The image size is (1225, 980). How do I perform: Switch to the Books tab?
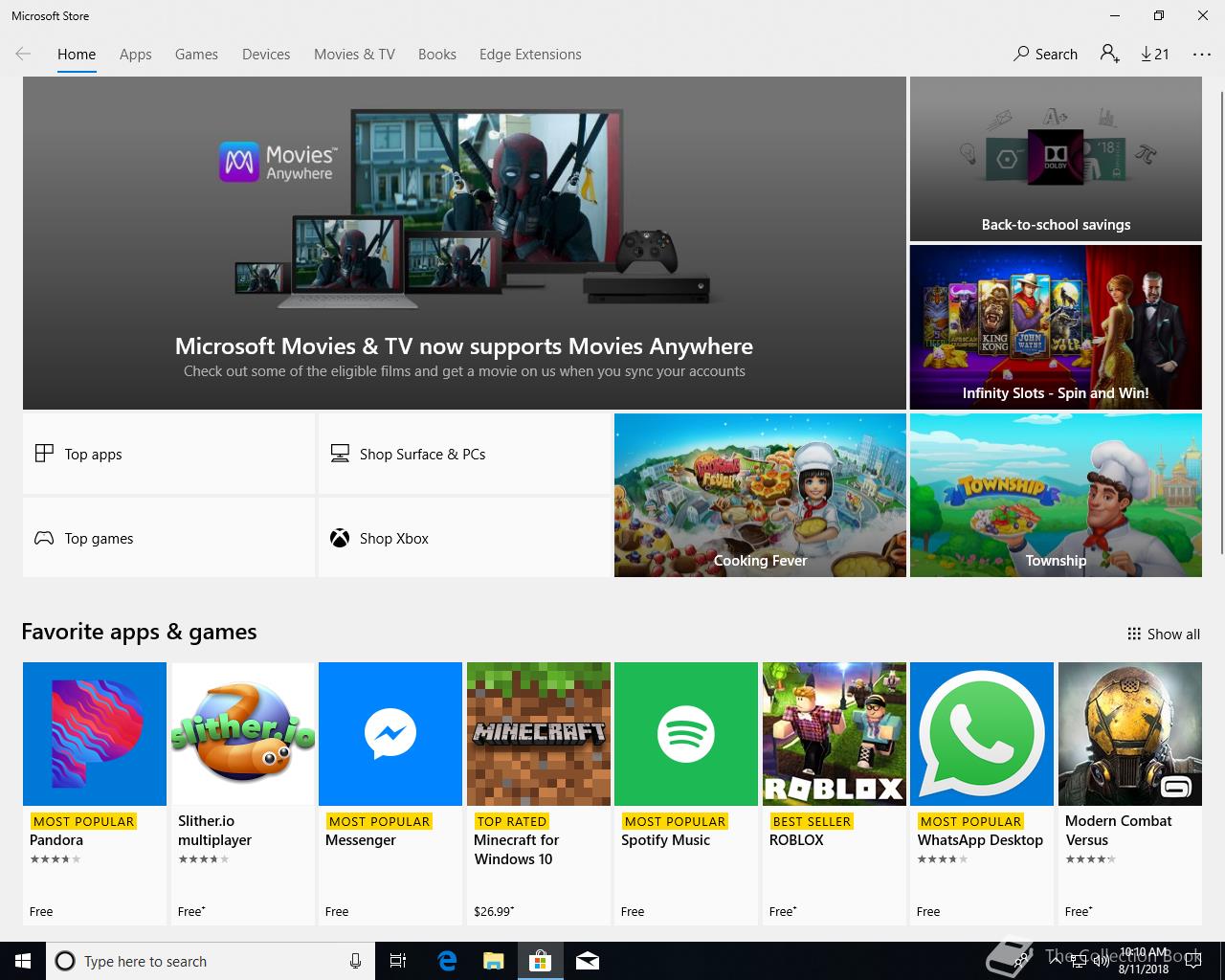[x=437, y=55]
